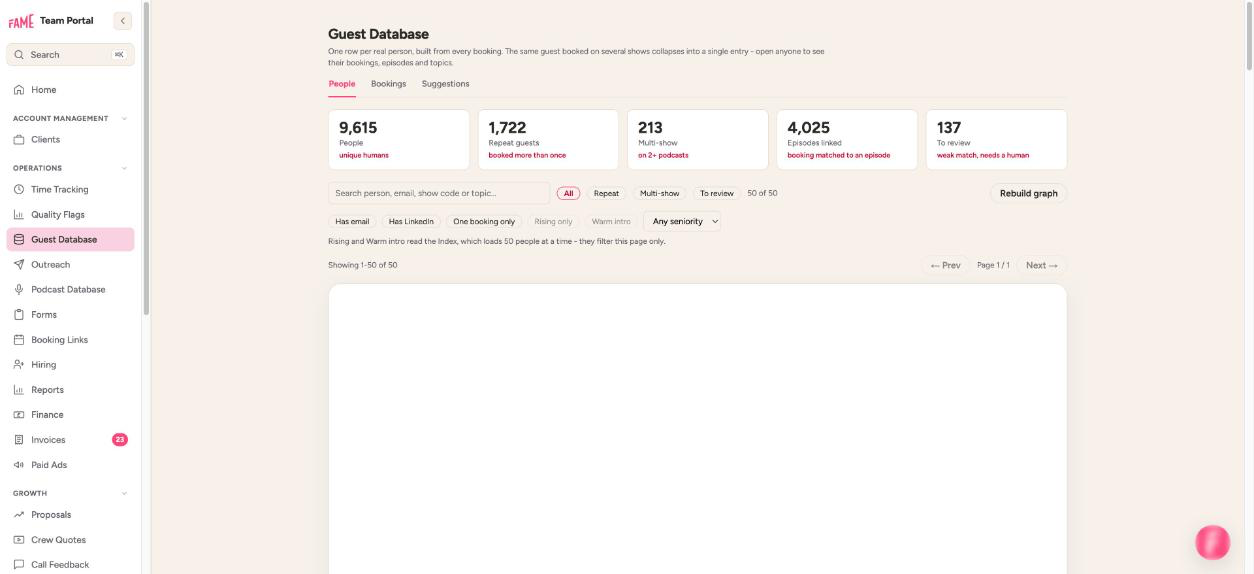Screen dimensions: 1254x574
Task: Toggle the Warm intro filter
Action: tap(611, 221)
